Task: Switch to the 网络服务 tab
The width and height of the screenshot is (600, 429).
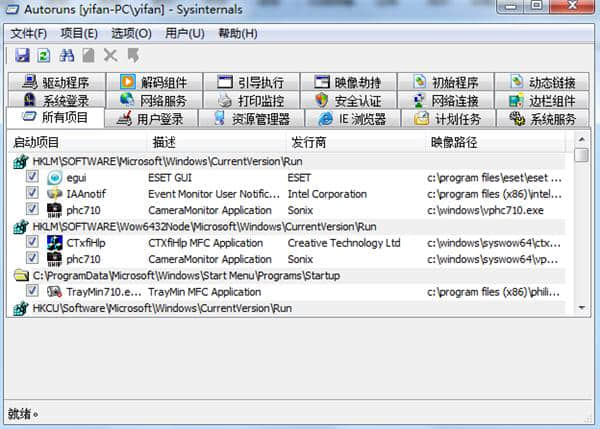Action: 154,100
